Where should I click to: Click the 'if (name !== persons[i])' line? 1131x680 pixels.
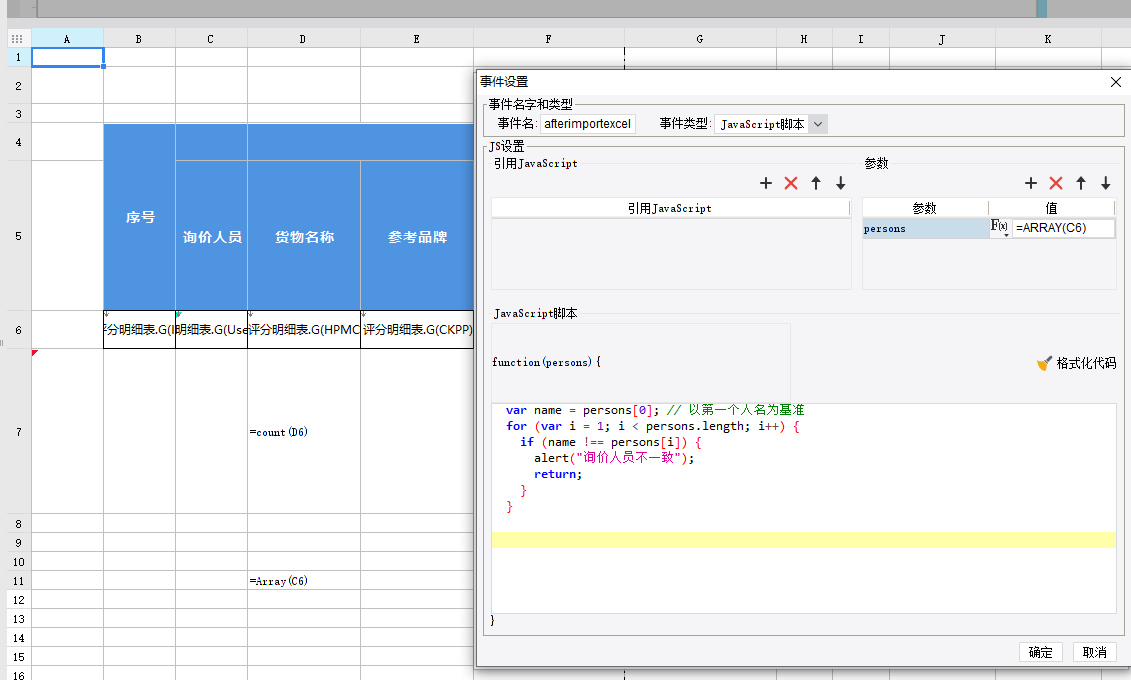[611, 442]
